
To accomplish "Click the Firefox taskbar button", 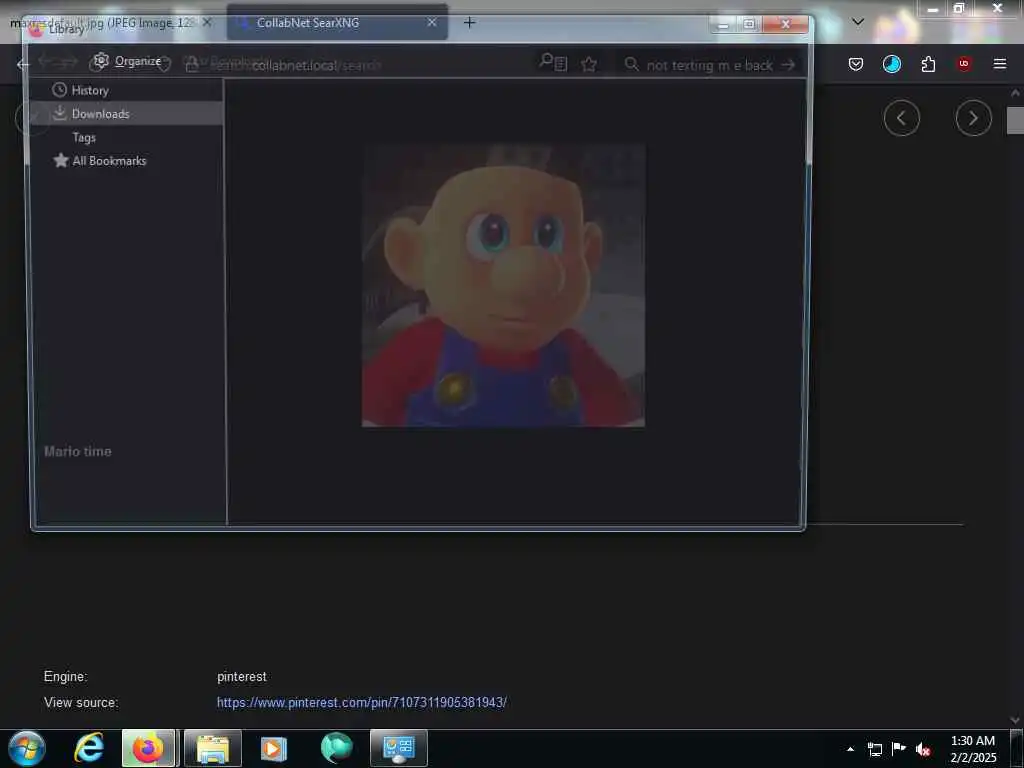I will coord(149,748).
